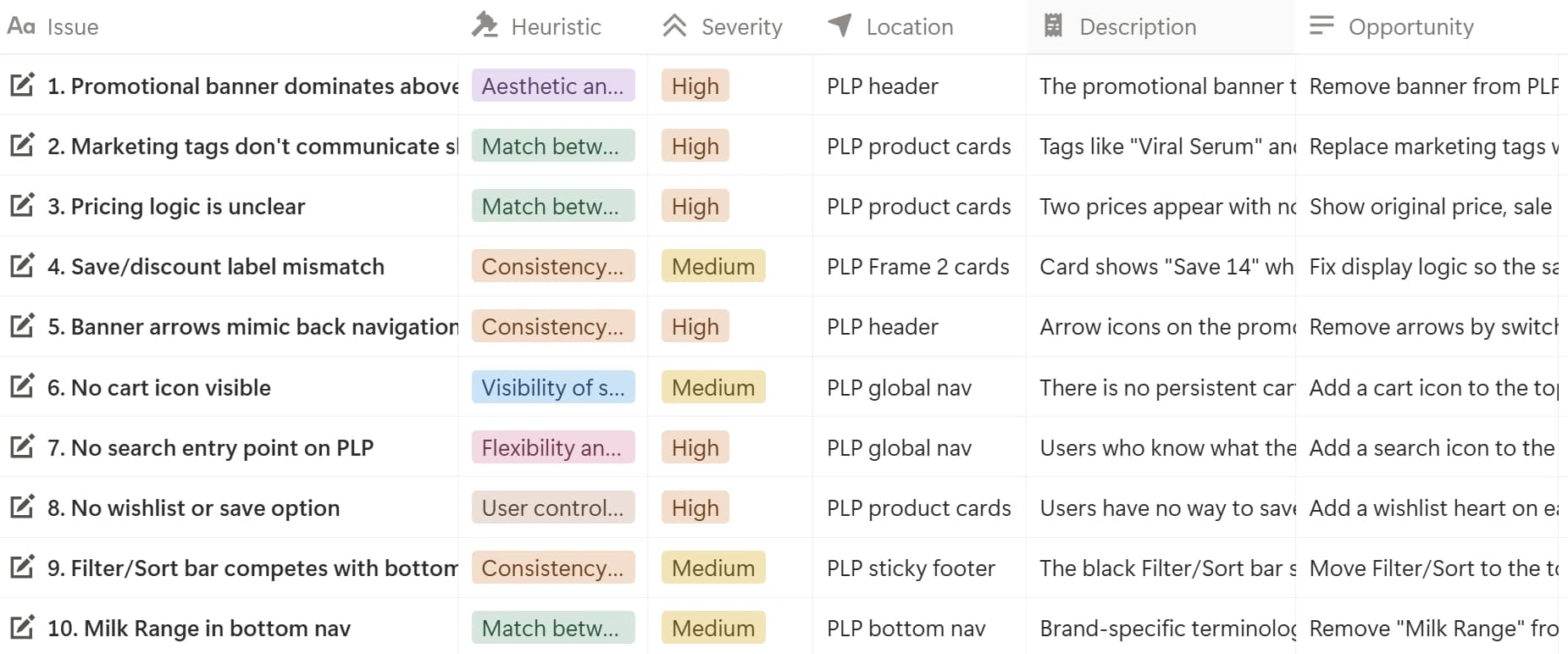The height and width of the screenshot is (654, 1568).
Task: Select 'PLP sticky footer' location cell
Action: [x=919, y=568]
